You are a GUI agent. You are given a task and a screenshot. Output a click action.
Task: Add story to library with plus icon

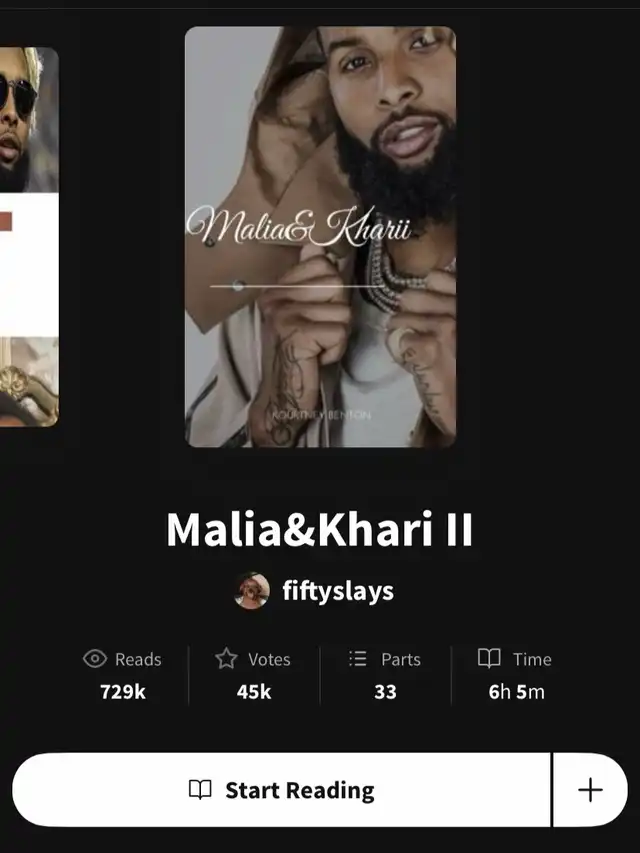[590, 790]
